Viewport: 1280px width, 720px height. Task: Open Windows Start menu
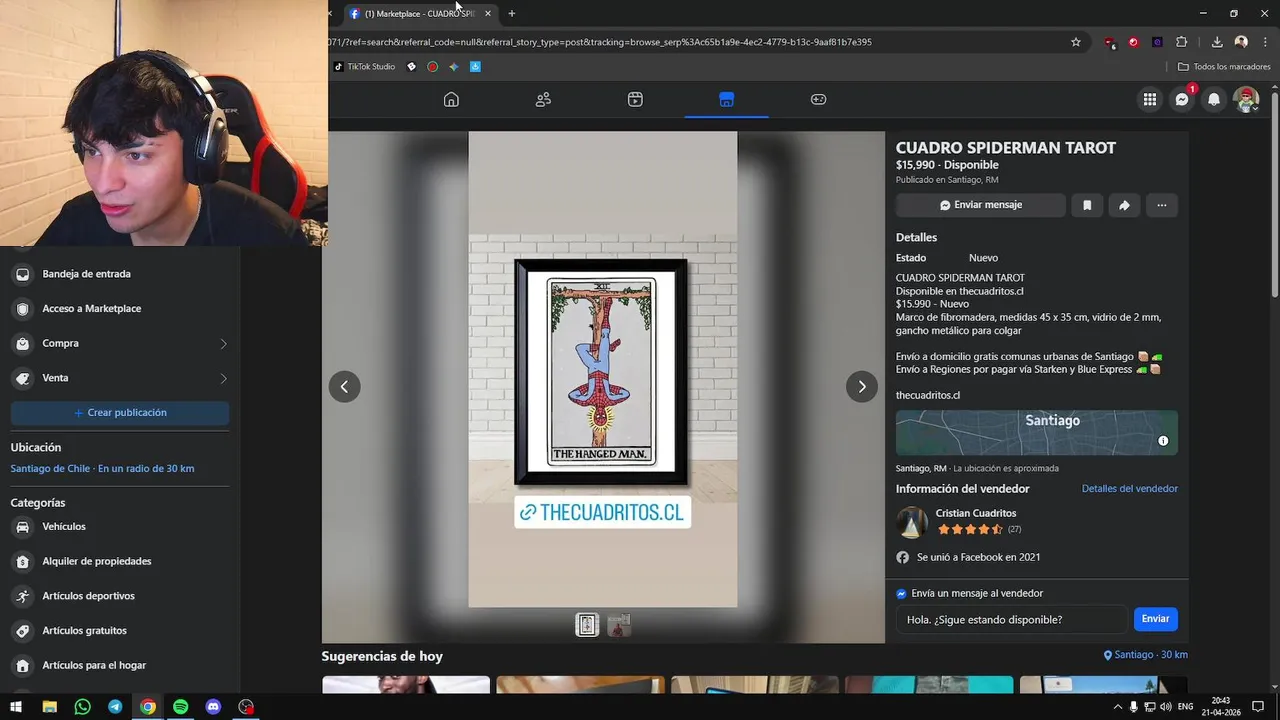pyautogui.click(x=16, y=707)
